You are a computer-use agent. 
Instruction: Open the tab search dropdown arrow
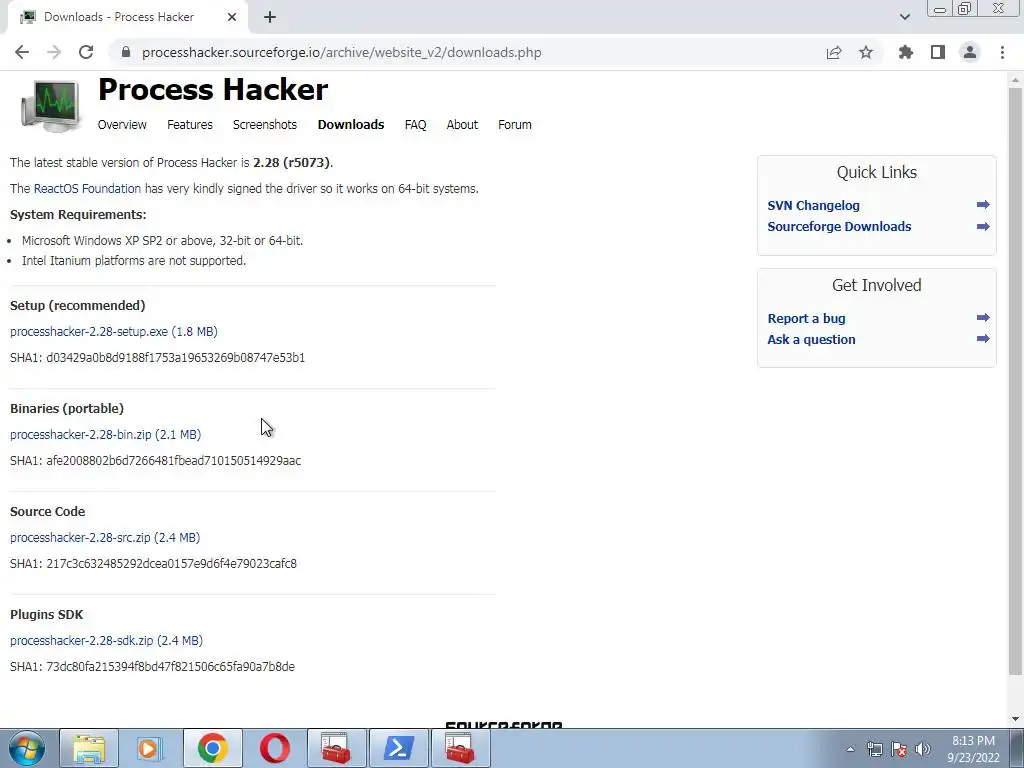[904, 17]
